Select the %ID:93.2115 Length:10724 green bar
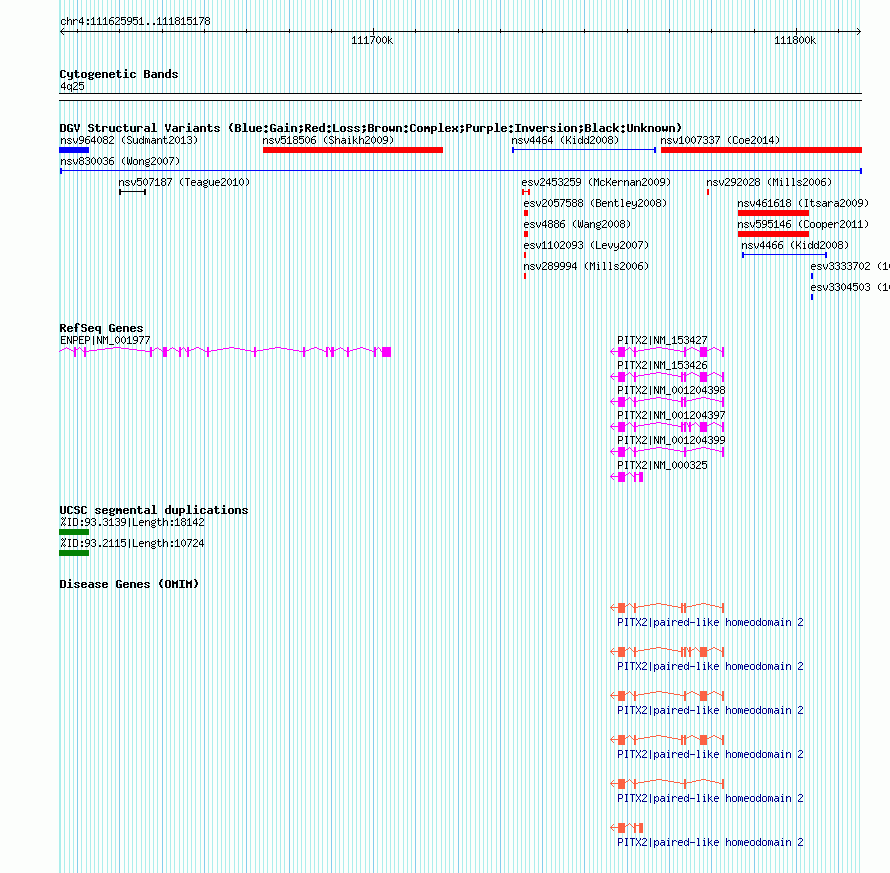 pos(74,553)
